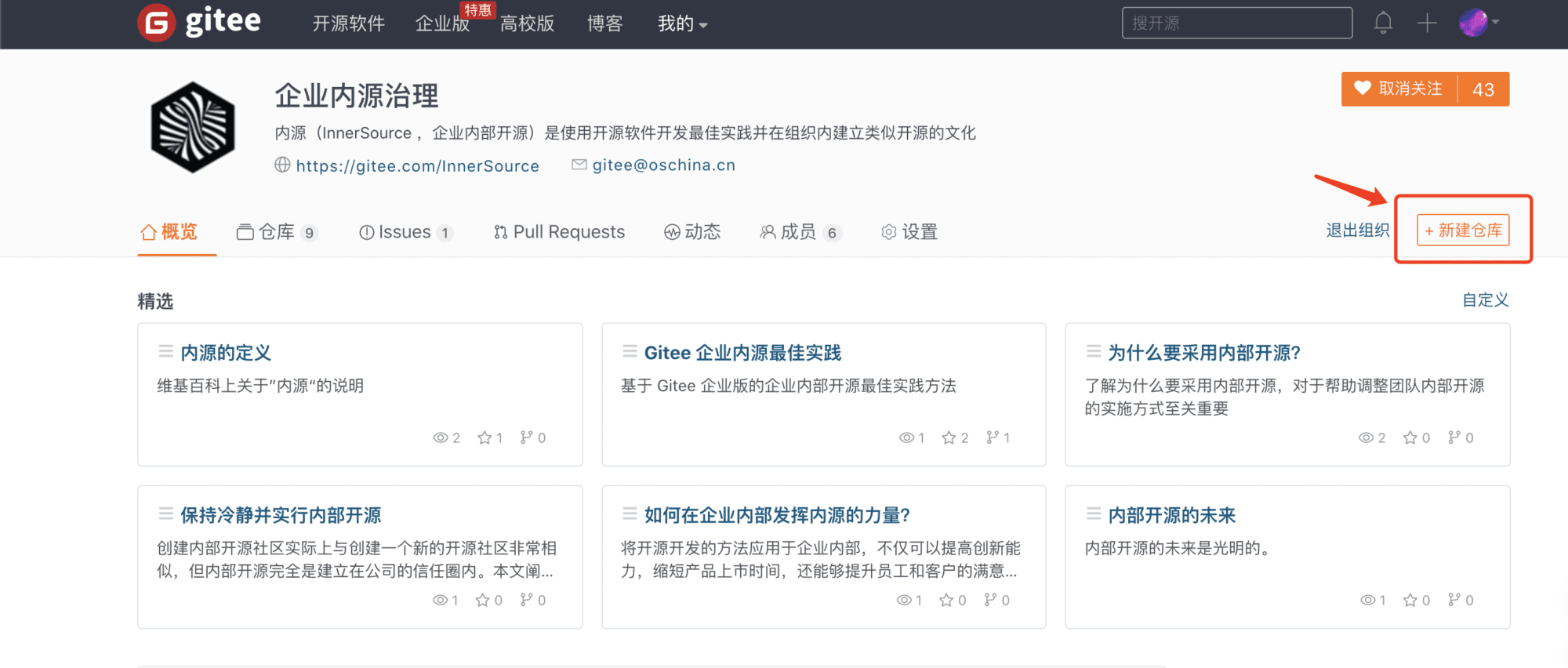Screen dimensions: 1568x668
Task: Click watch eye icon on 内源的定义 card
Action: pos(441,437)
